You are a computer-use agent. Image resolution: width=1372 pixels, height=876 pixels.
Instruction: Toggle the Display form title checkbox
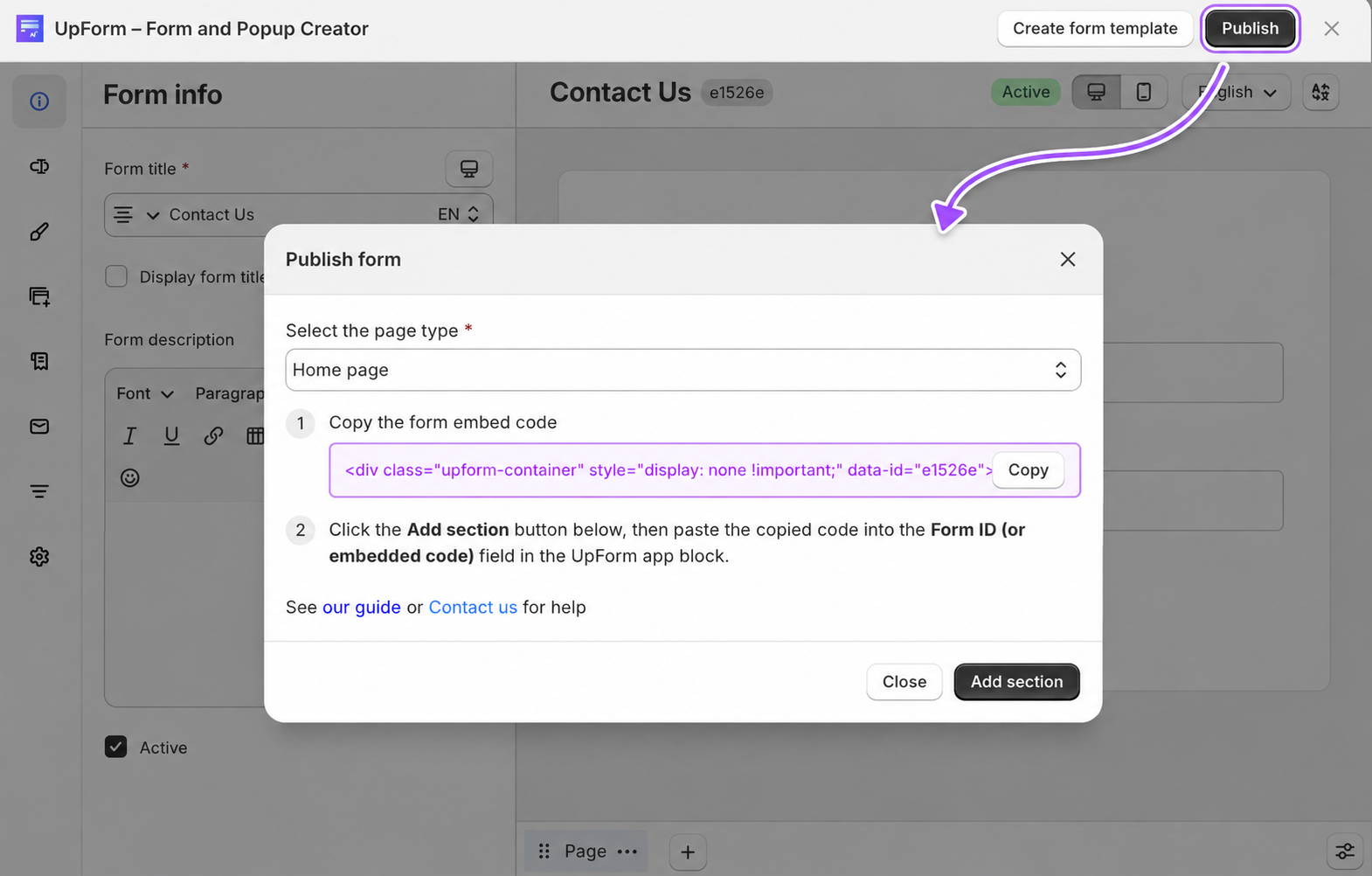coord(116,276)
